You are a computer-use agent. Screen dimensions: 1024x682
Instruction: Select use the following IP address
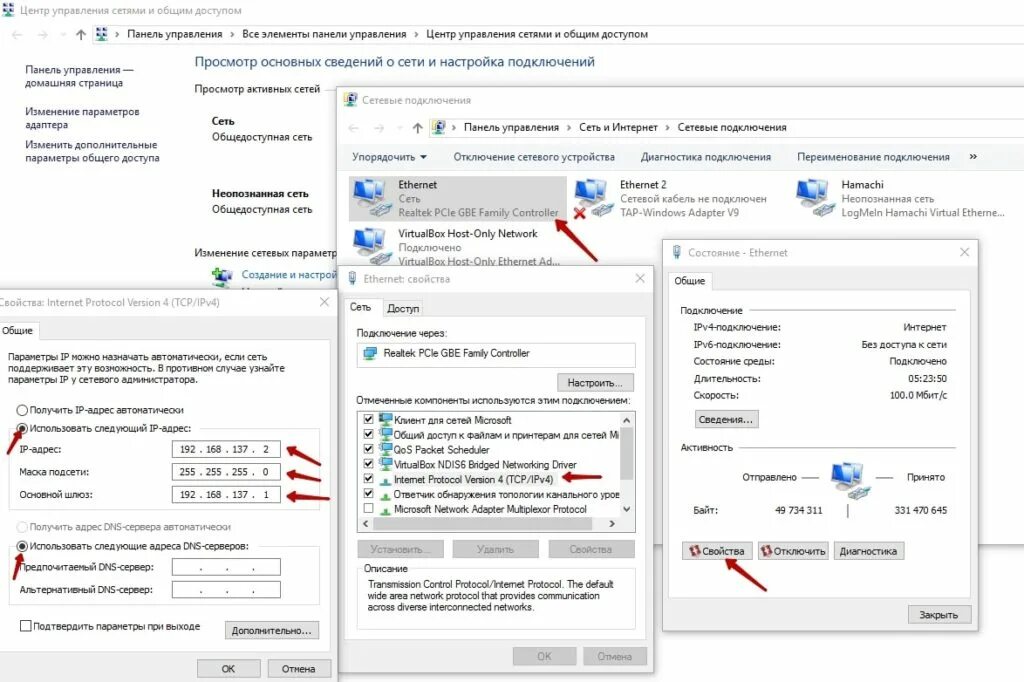(22, 429)
